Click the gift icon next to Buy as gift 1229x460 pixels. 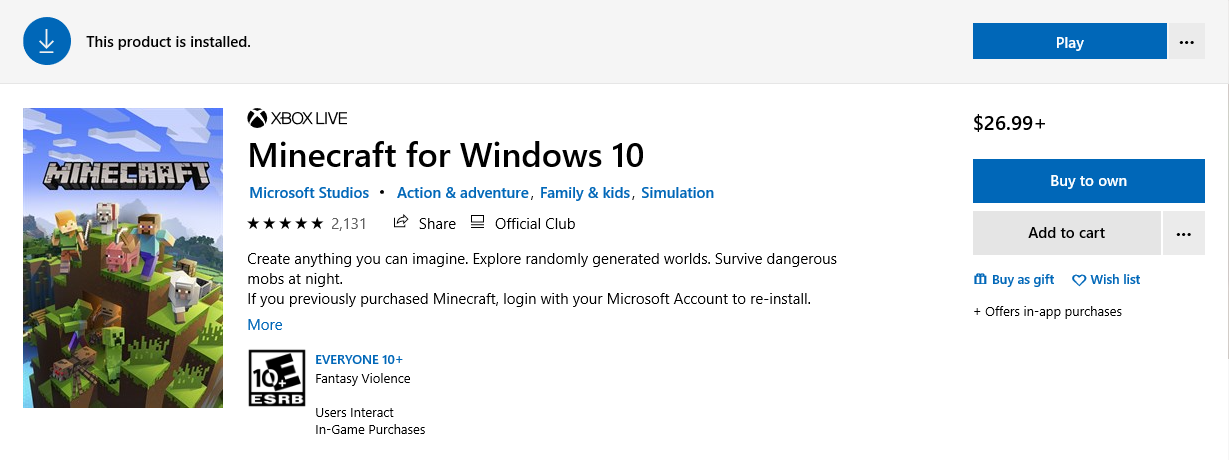(x=980, y=280)
